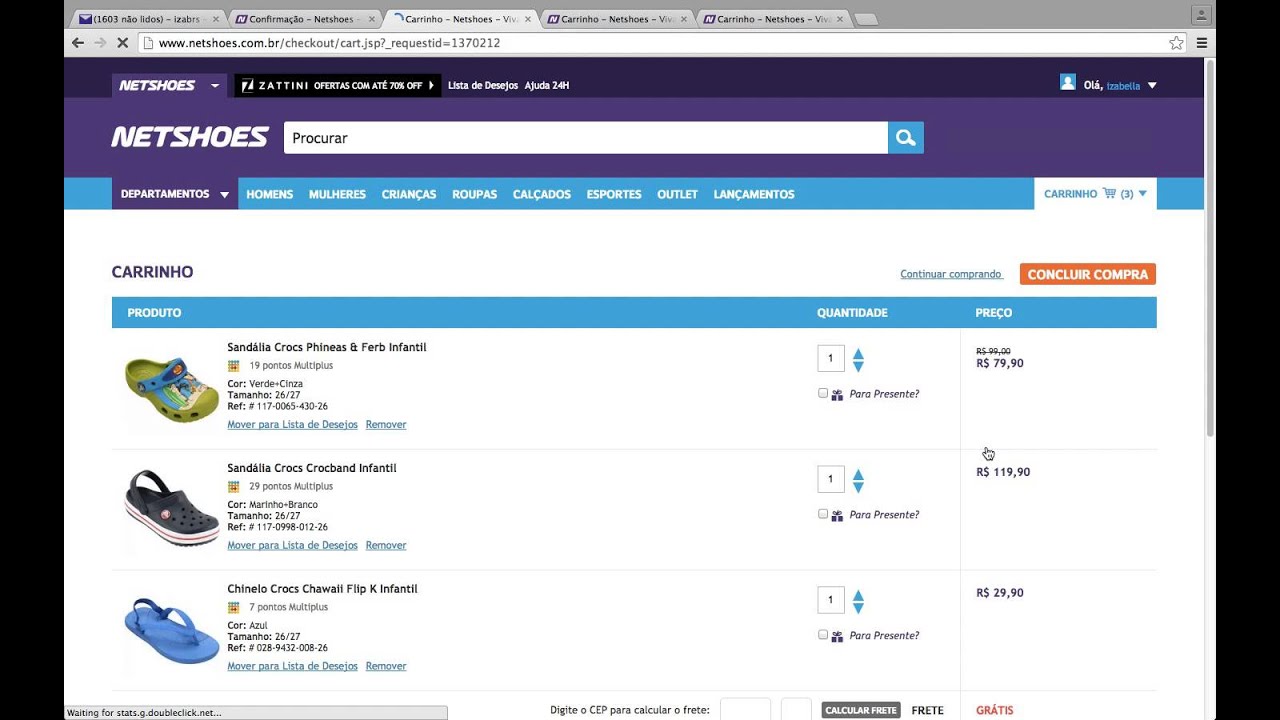1280x720 pixels.
Task: Click the first CEP input box
Action: (x=745, y=709)
